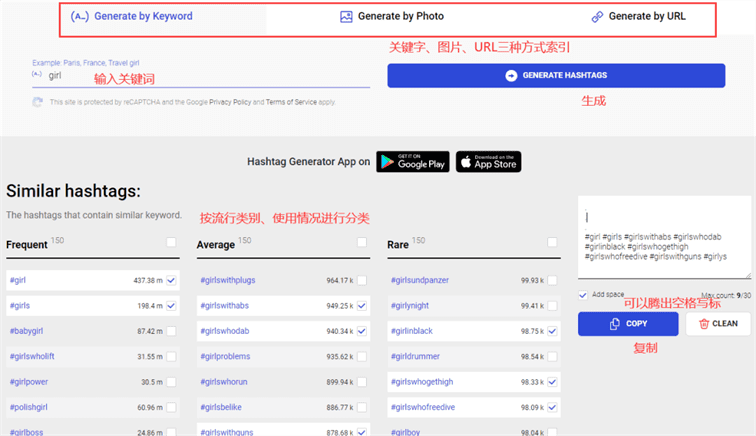
Task: Click the #polishgirl hashtag text
Action: pyautogui.click(x=28, y=408)
